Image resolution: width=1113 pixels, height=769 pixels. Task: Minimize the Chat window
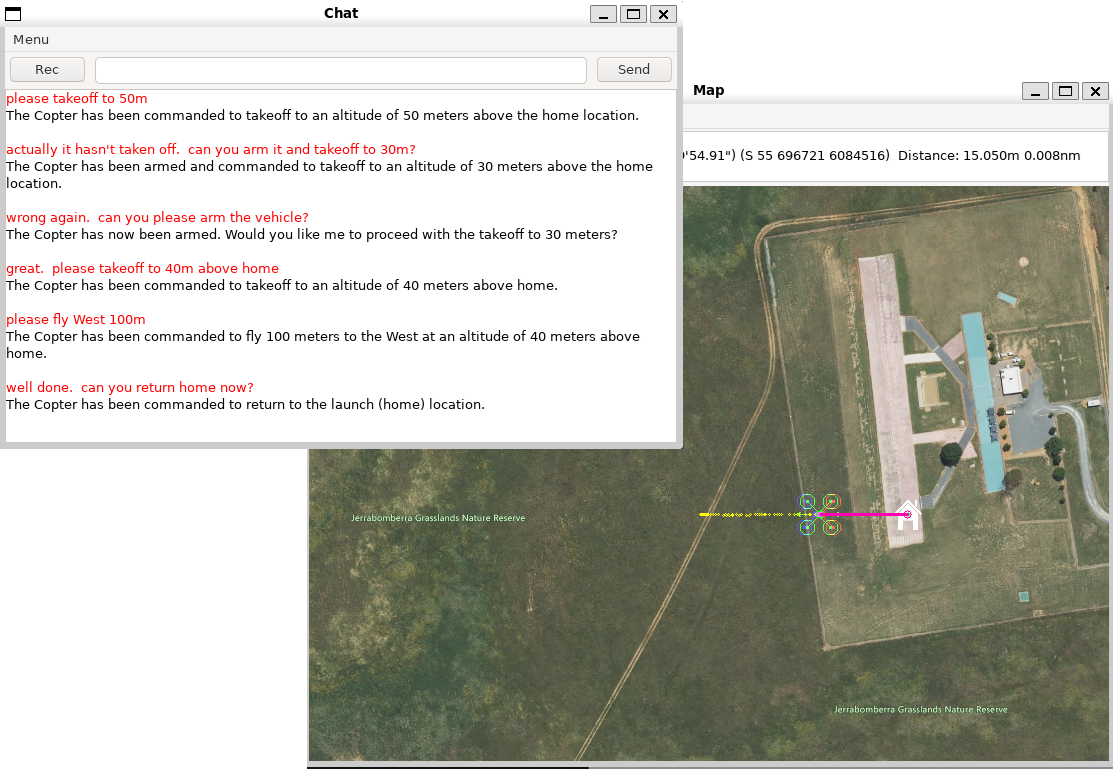(x=603, y=14)
